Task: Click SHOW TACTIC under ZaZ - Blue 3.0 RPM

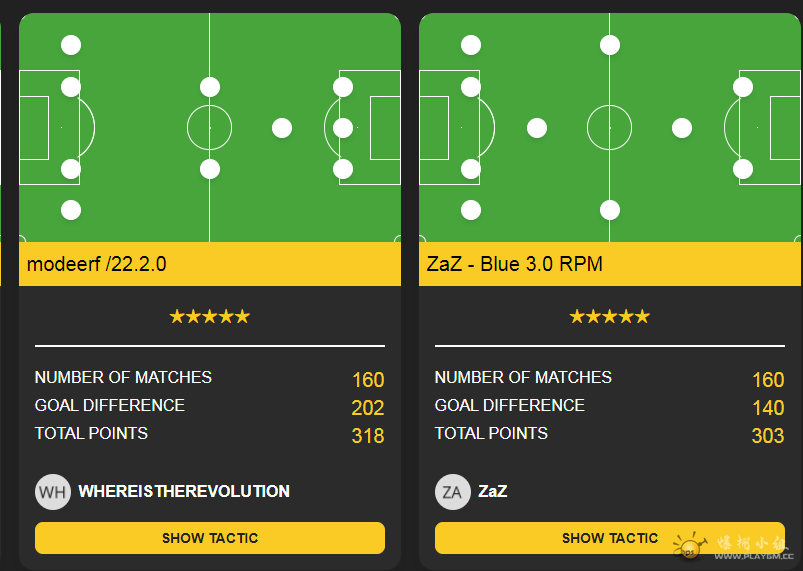Action: pyautogui.click(x=609, y=538)
